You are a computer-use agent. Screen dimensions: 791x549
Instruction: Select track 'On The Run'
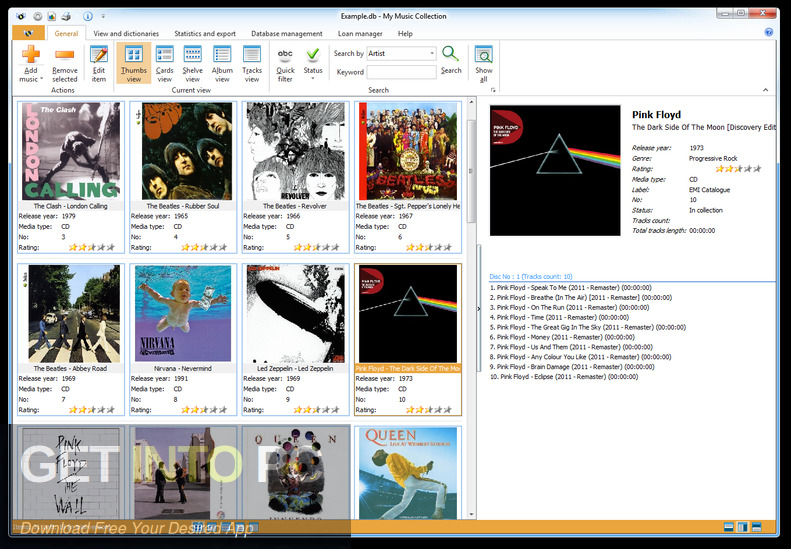click(569, 307)
